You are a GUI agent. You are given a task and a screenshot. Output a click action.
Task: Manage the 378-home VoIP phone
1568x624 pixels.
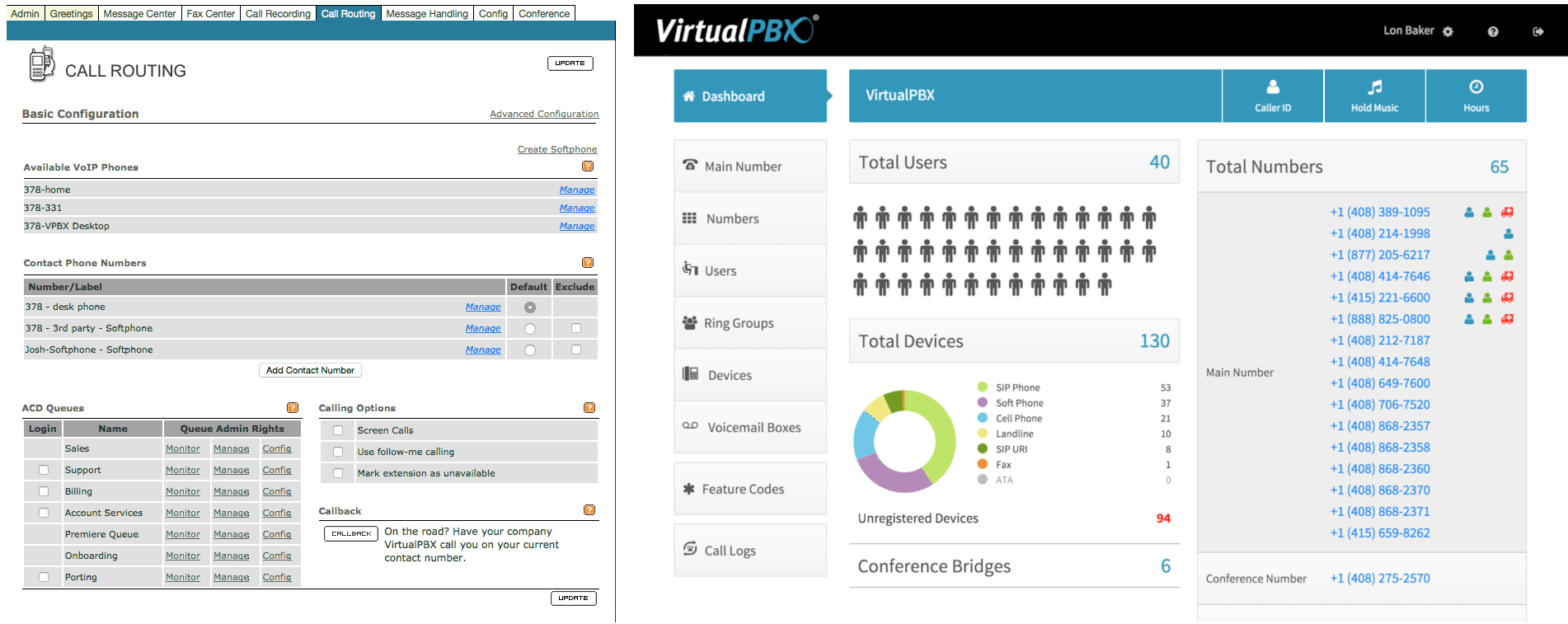(577, 190)
